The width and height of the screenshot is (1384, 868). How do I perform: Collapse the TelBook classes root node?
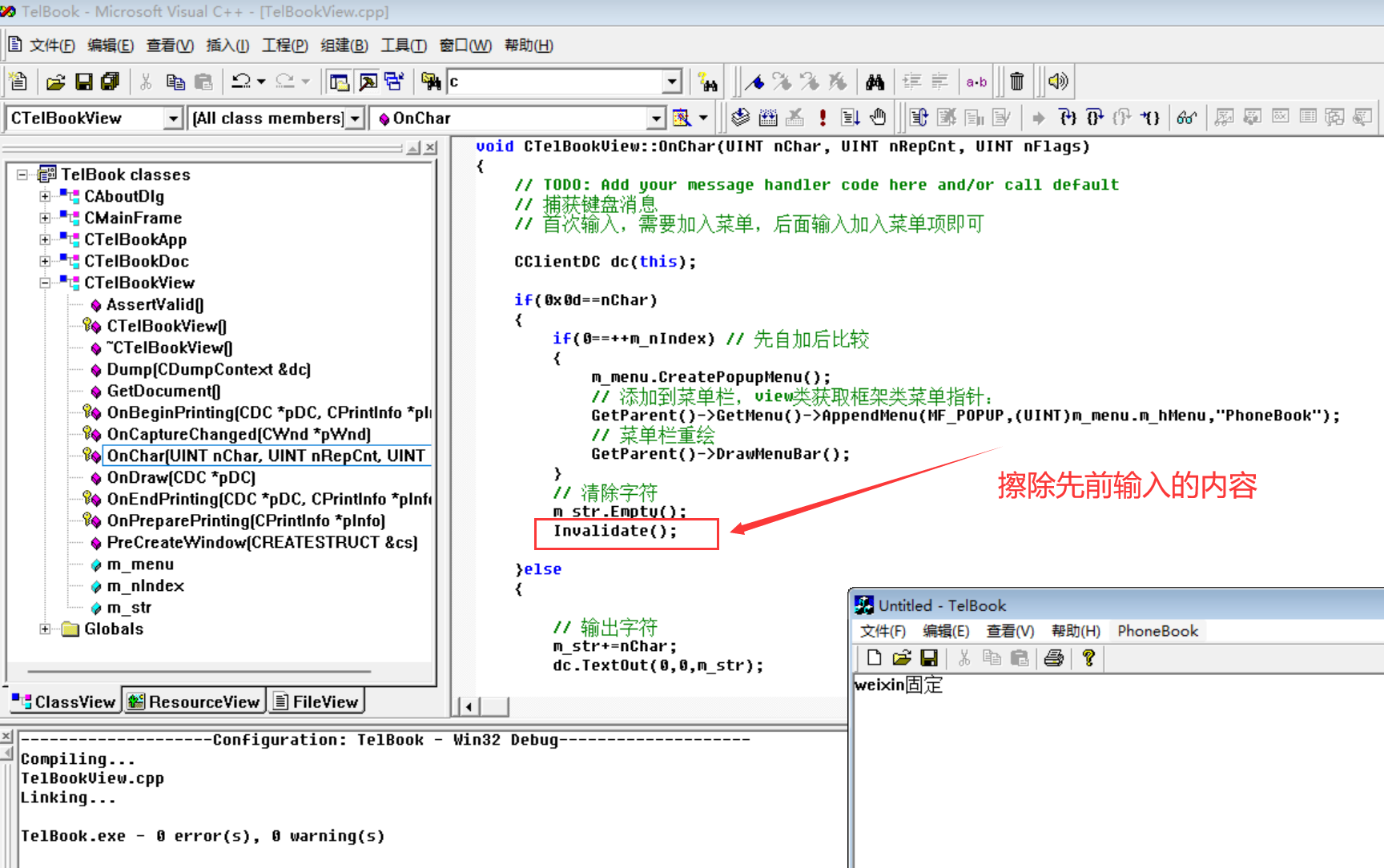(x=22, y=175)
